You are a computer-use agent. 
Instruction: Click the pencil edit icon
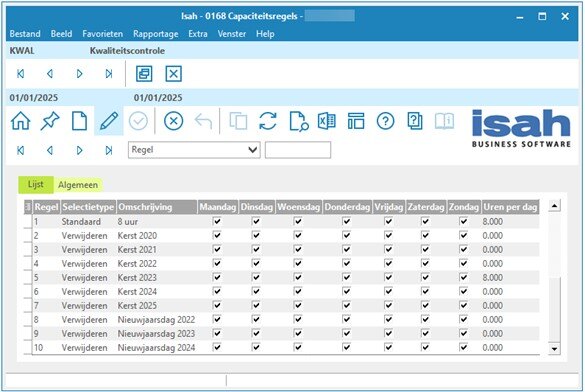click(x=109, y=121)
